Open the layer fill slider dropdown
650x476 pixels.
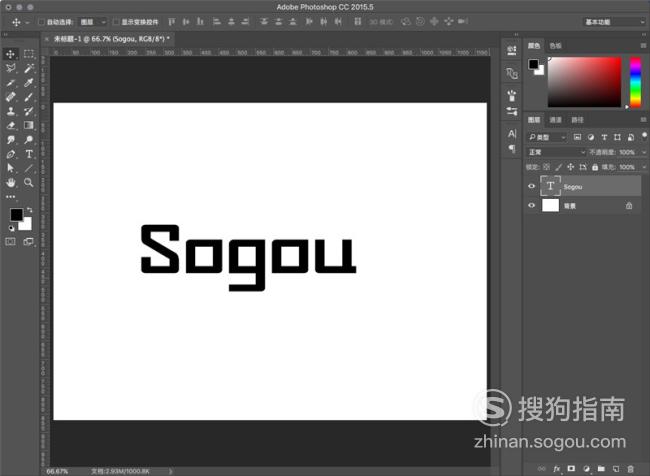[x=644, y=167]
